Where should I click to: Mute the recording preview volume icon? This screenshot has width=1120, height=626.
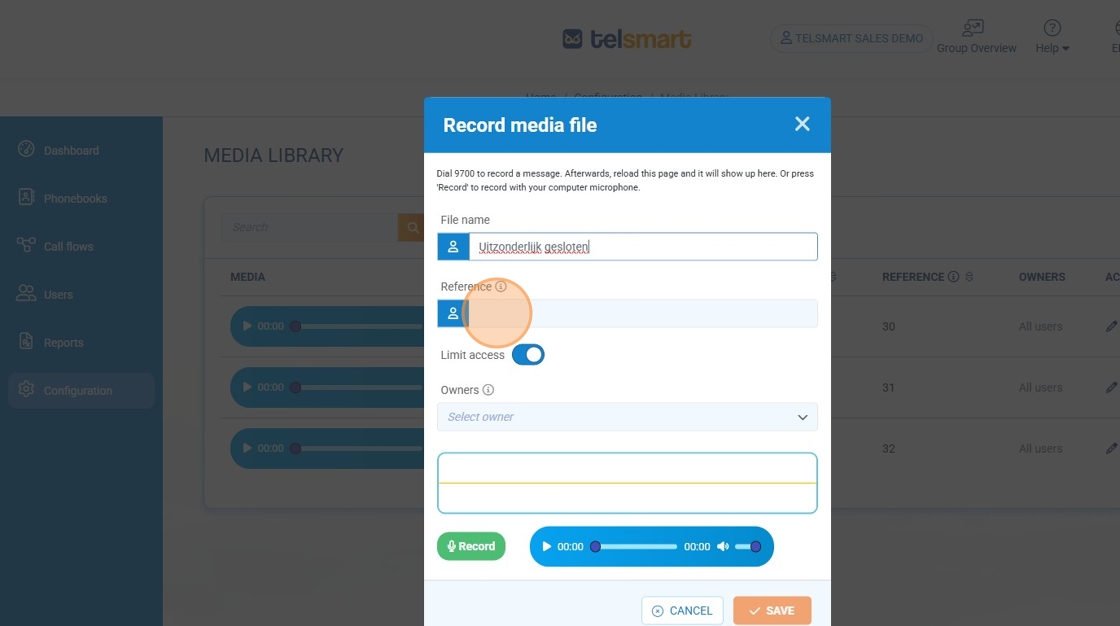pyautogui.click(x=723, y=547)
